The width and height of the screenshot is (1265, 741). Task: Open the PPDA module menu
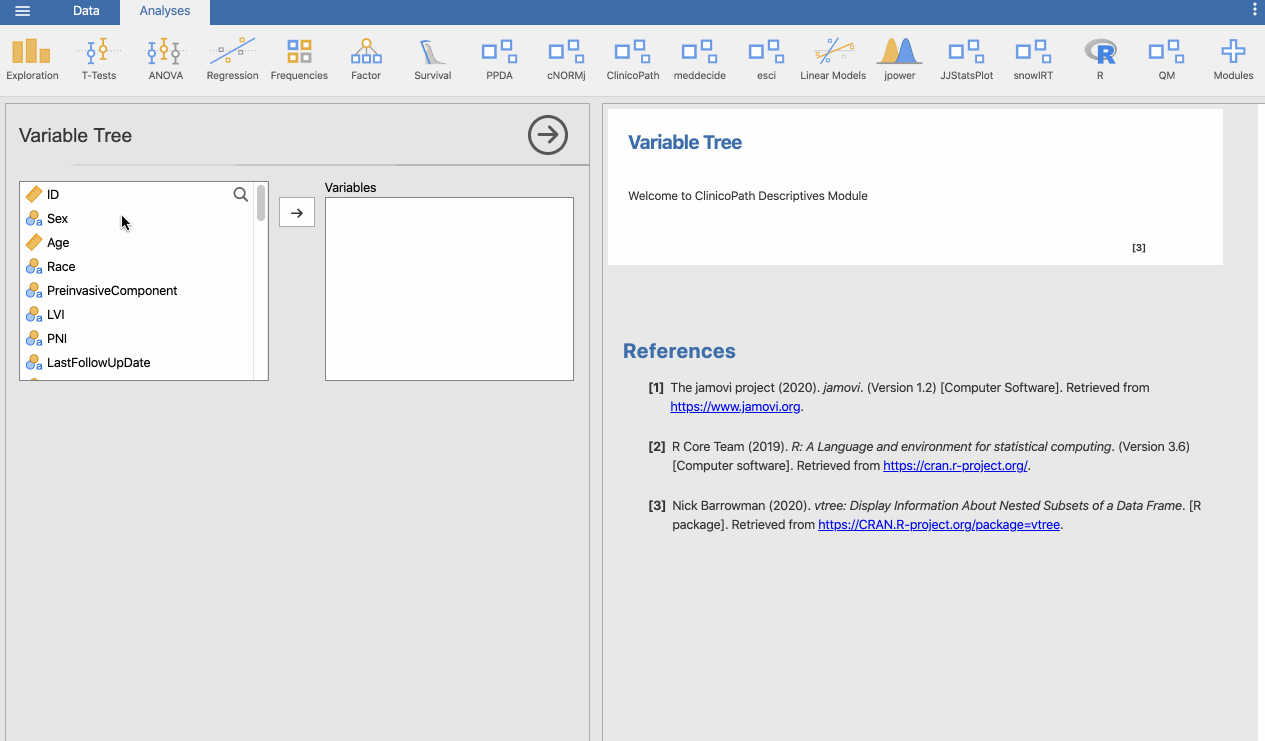[x=499, y=61]
